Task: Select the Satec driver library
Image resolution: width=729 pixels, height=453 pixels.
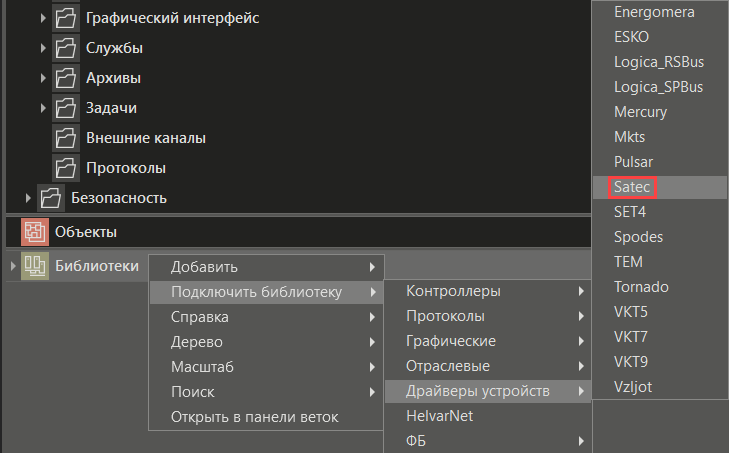Action: [x=634, y=187]
